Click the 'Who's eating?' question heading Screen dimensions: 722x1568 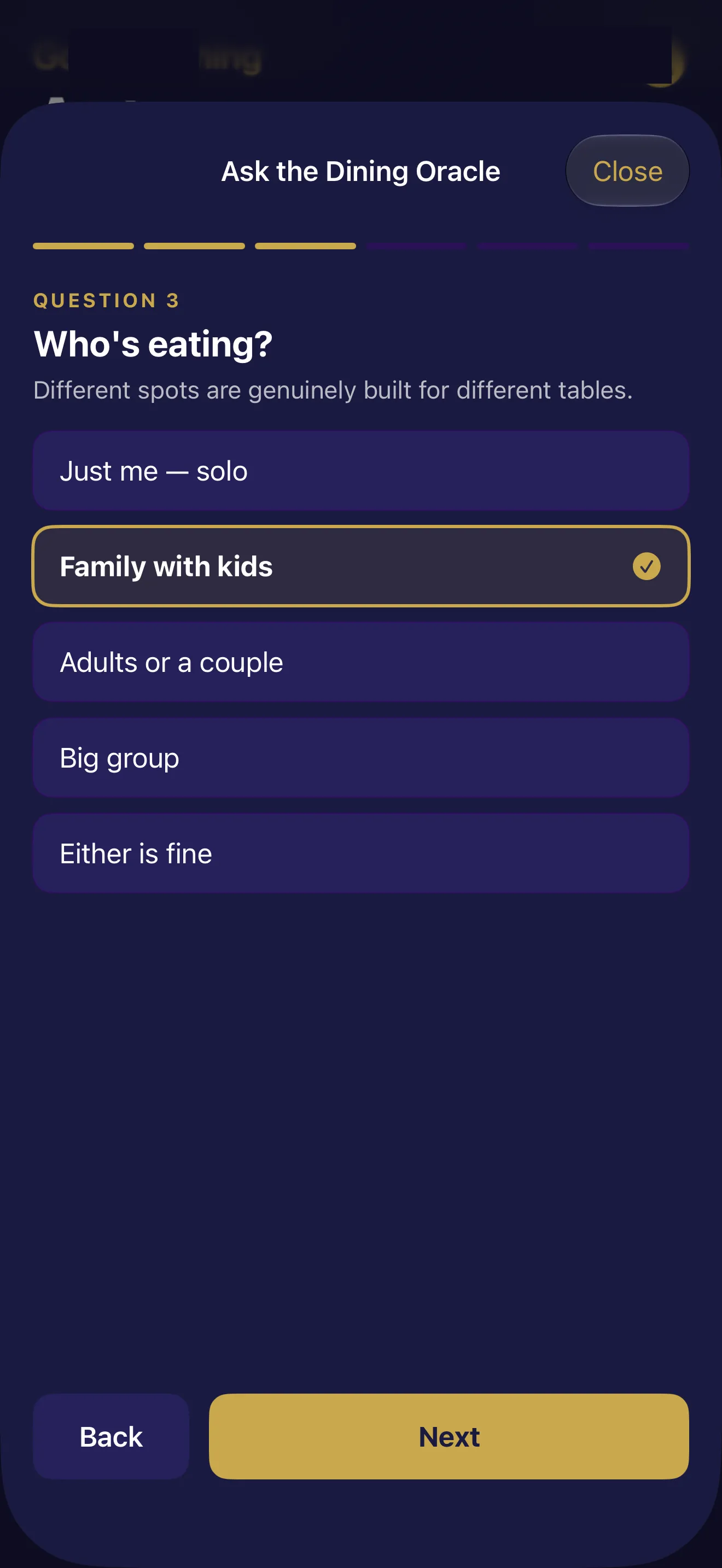point(153,344)
